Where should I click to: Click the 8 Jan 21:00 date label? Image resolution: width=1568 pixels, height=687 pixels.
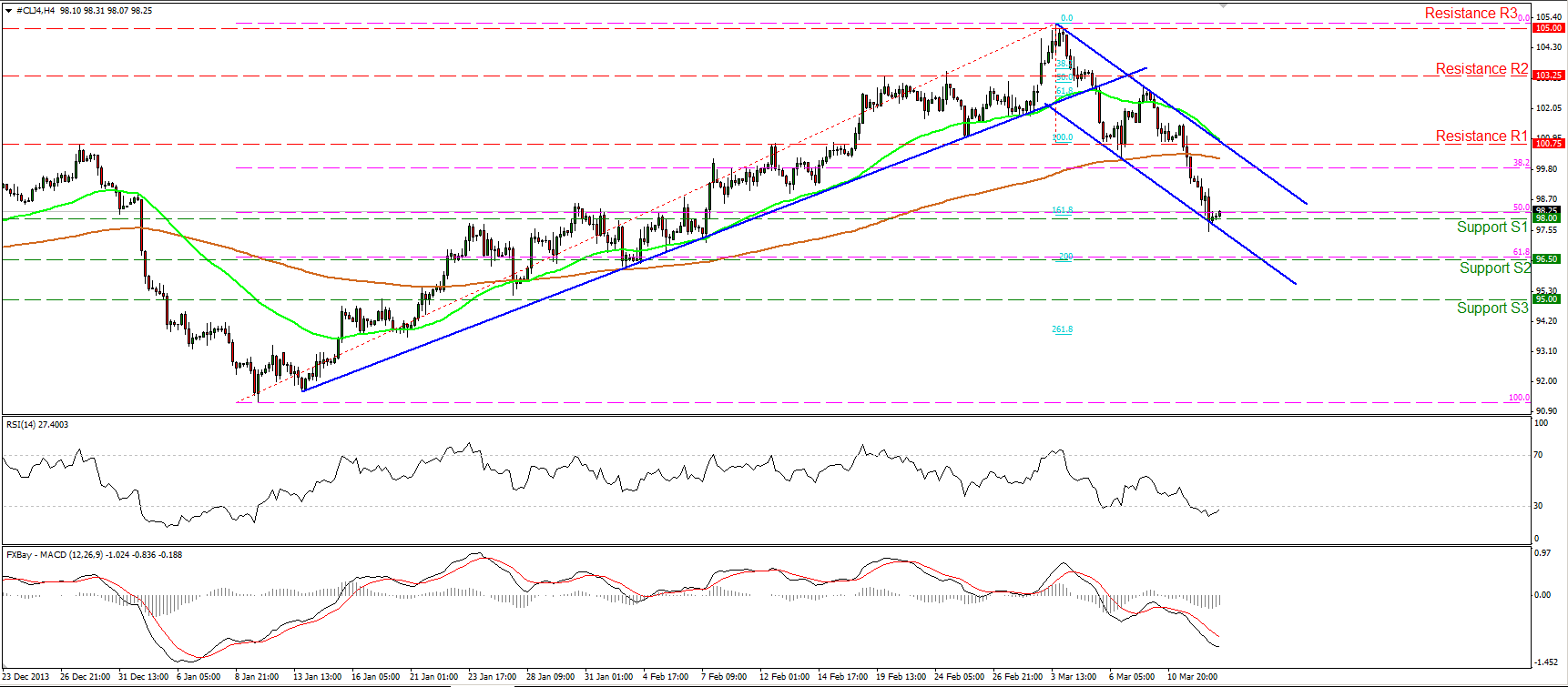257,677
